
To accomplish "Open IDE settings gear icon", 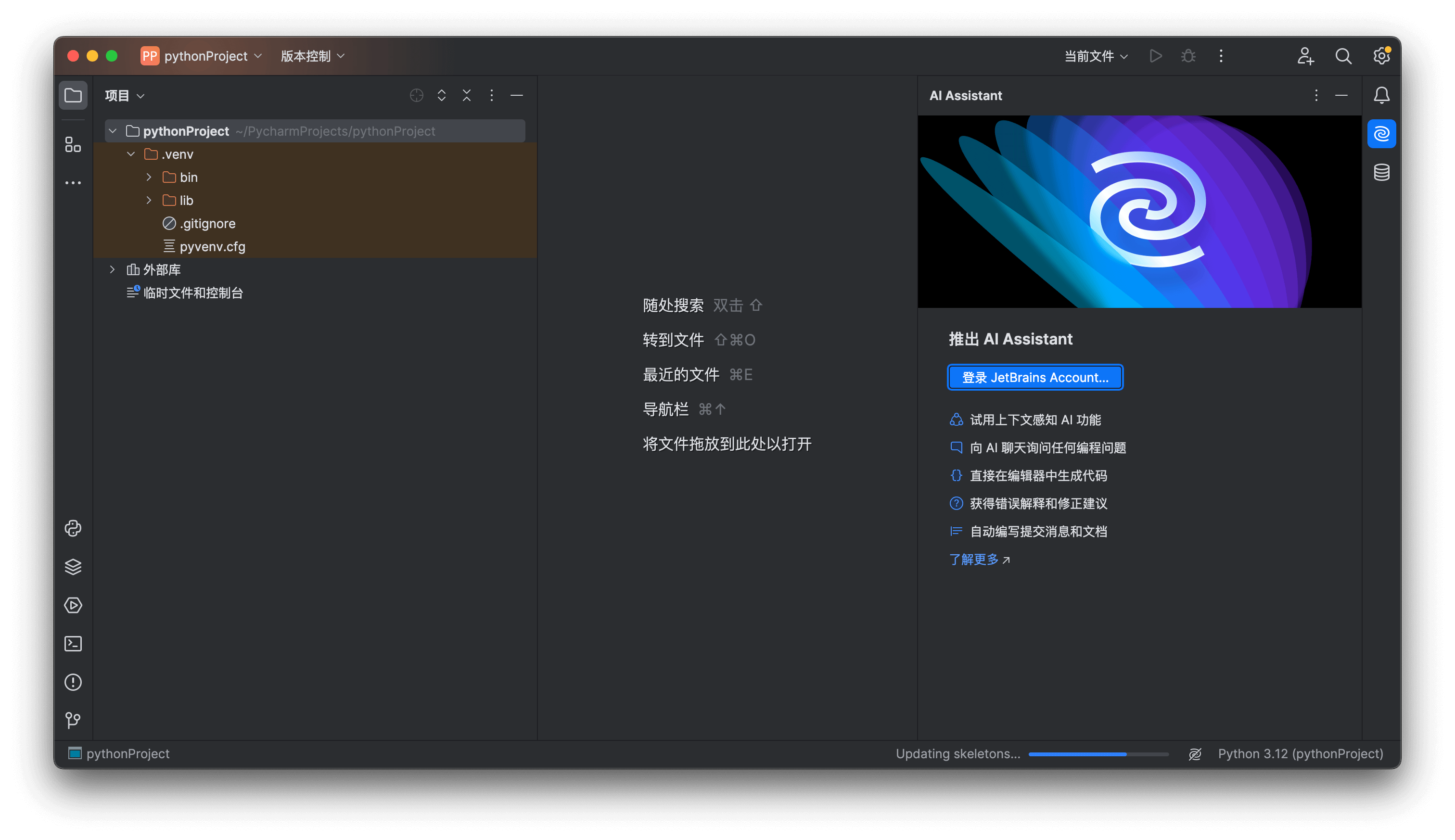I will (x=1382, y=56).
